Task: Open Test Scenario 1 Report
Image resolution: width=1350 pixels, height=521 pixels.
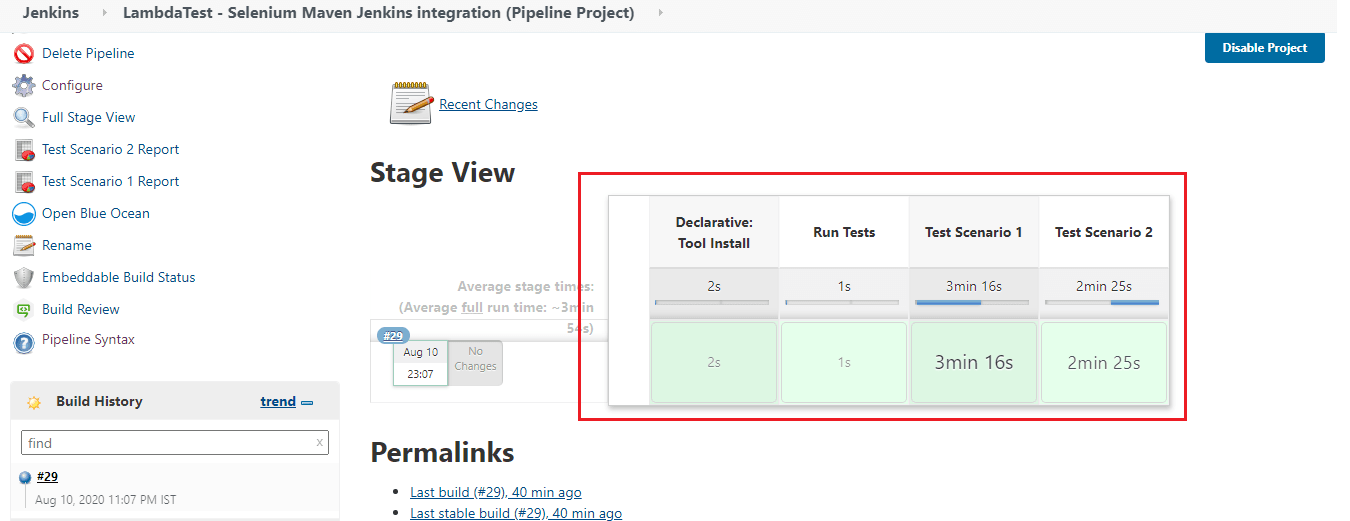Action: point(110,182)
